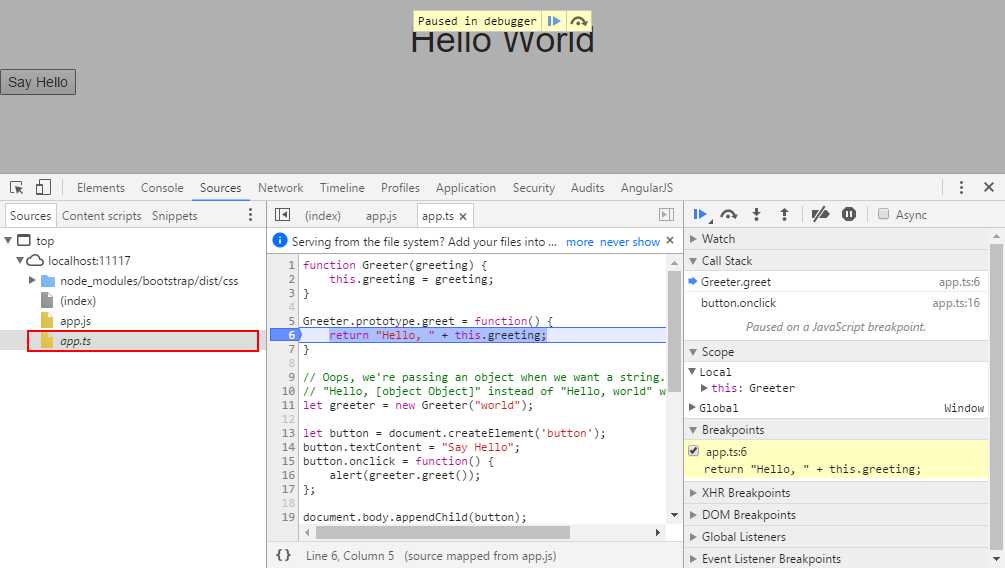Collapse the localhost:11117 tree node

point(20,260)
